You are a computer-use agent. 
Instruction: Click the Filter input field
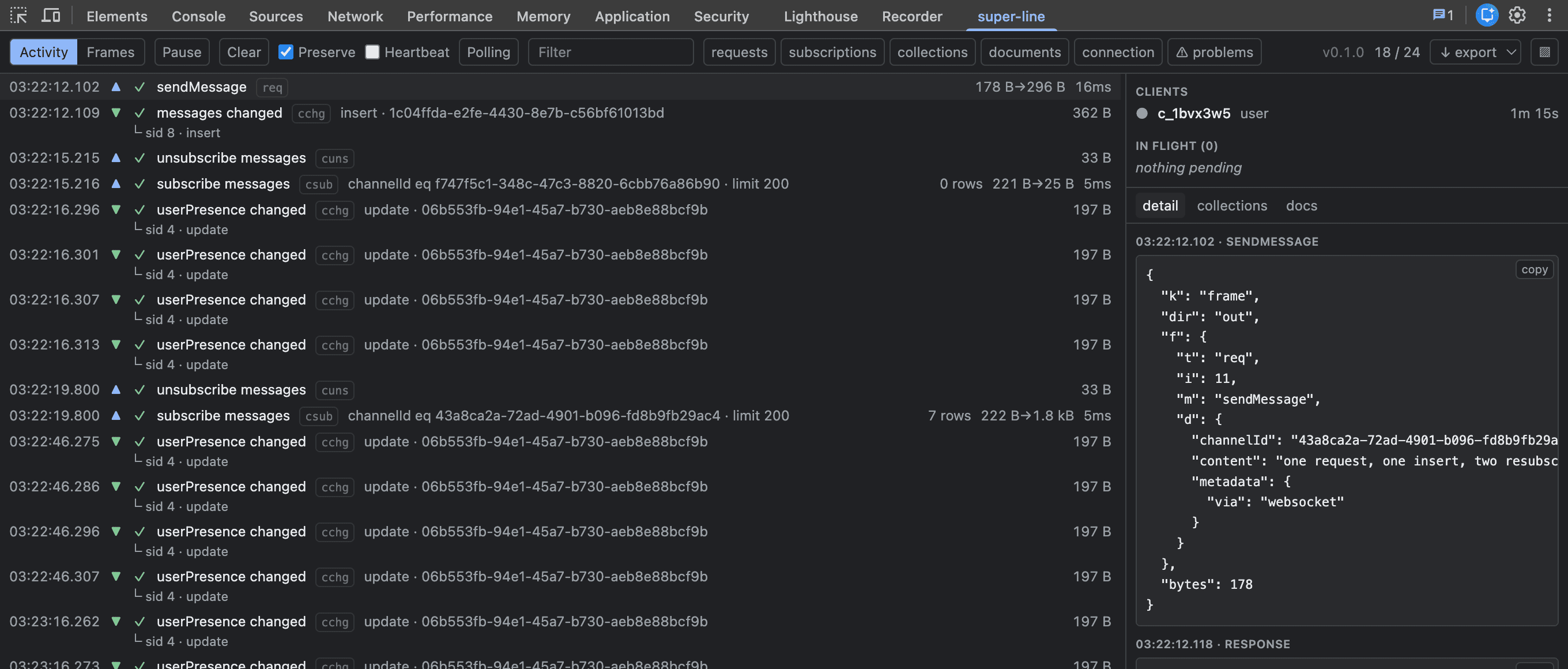(x=610, y=52)
